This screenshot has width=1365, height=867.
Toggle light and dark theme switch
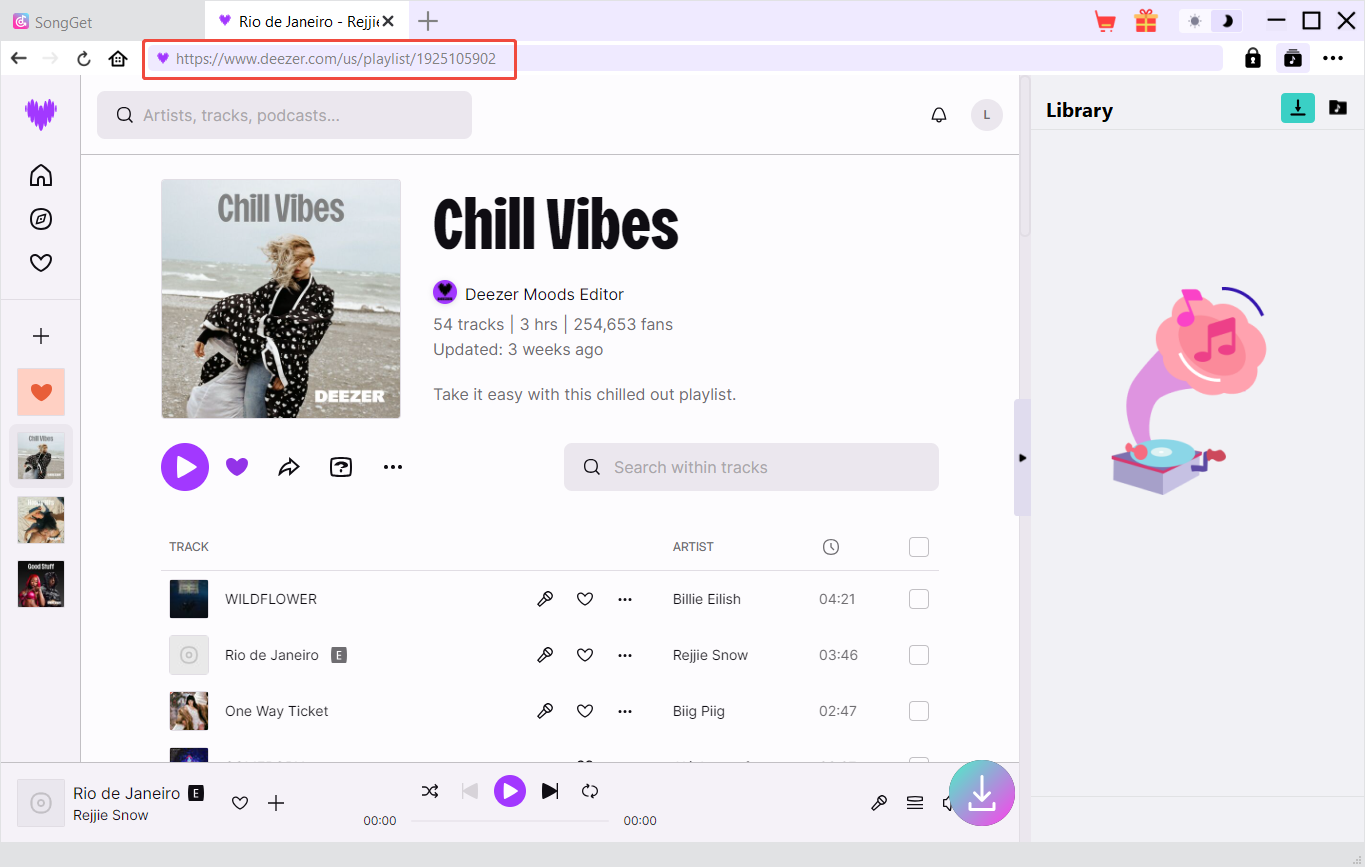(x=1210, y=21)
